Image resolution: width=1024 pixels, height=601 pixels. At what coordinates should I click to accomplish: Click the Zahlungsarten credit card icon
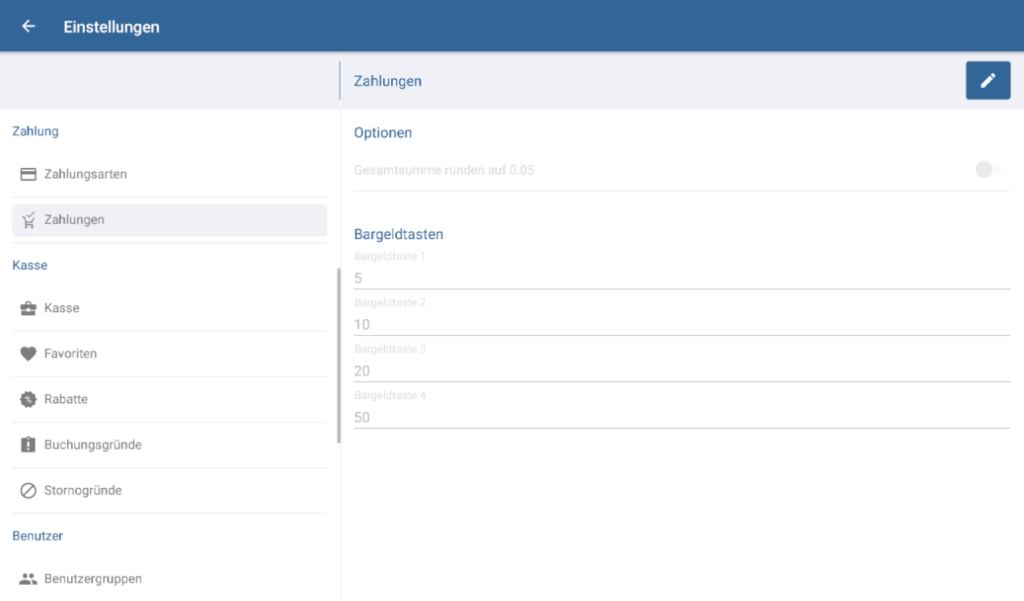pyautogui.click(x=28, y=175)
